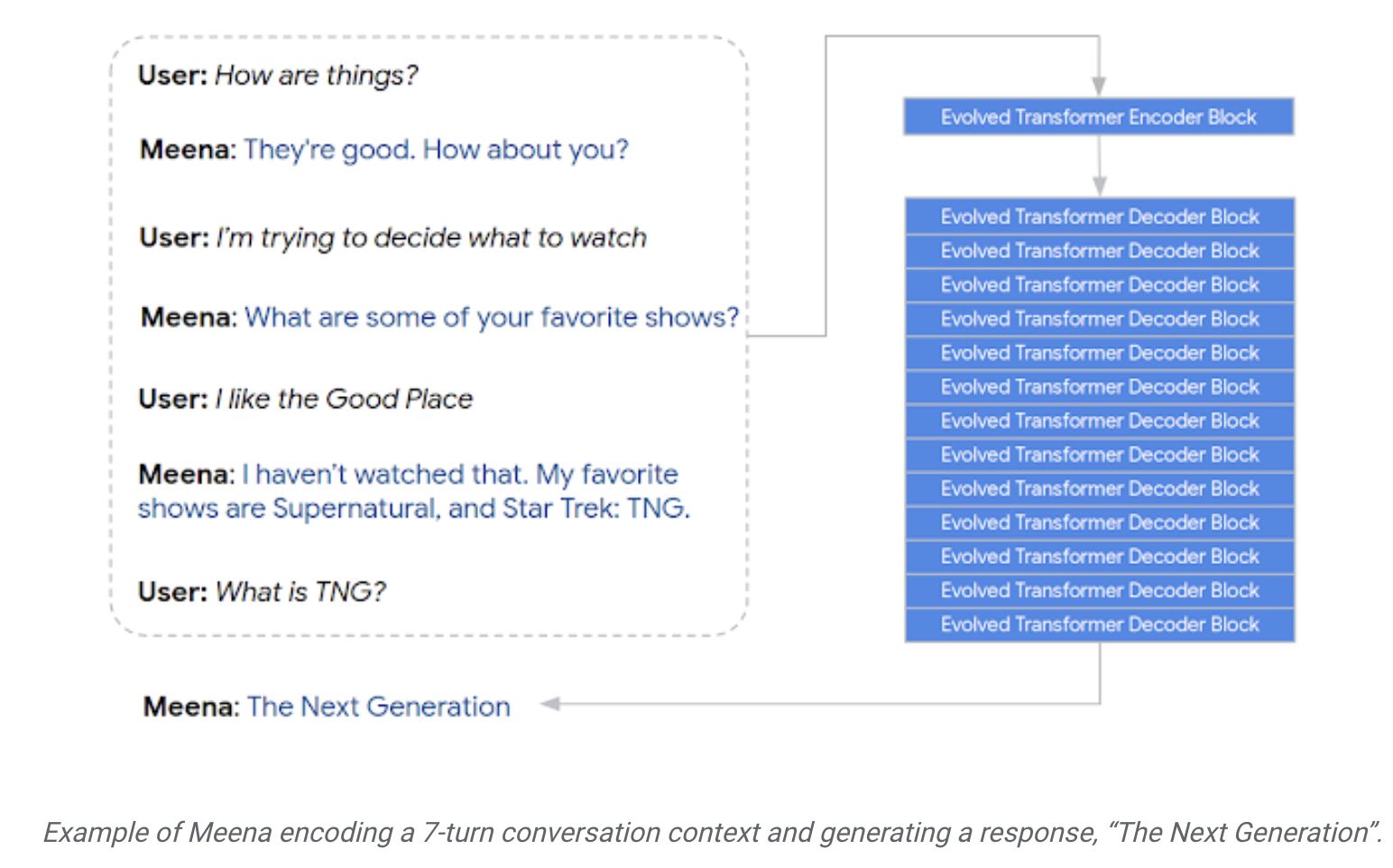The image size is (1393, 868).
Task: Select "What are some of your favorite shows?"
Action: click(x=492, y=318)
